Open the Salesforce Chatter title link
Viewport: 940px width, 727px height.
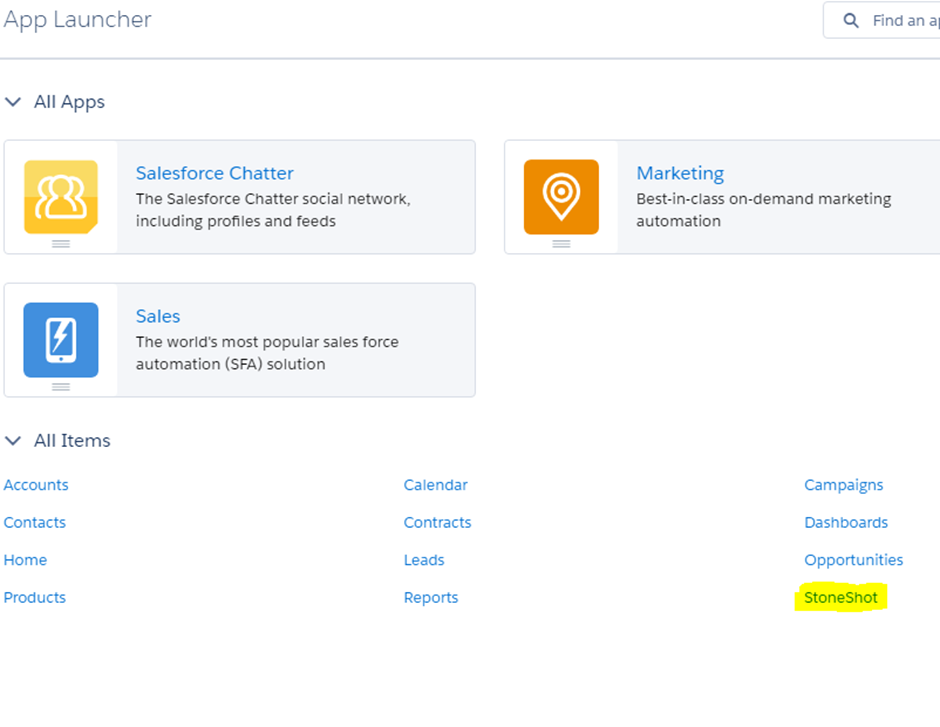215,173
